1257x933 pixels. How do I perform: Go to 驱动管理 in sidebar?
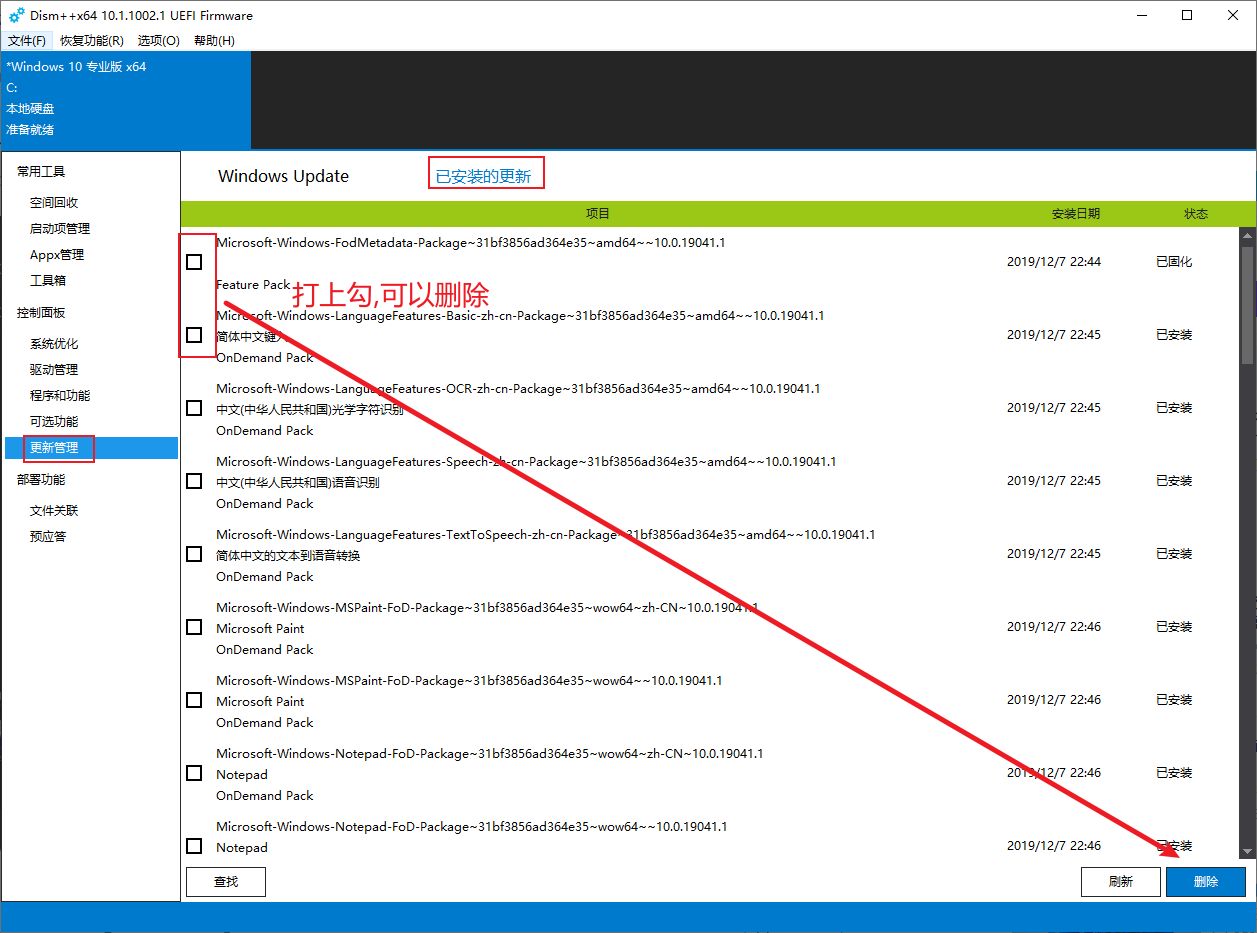pyautogui.click(x=54, y=370)
